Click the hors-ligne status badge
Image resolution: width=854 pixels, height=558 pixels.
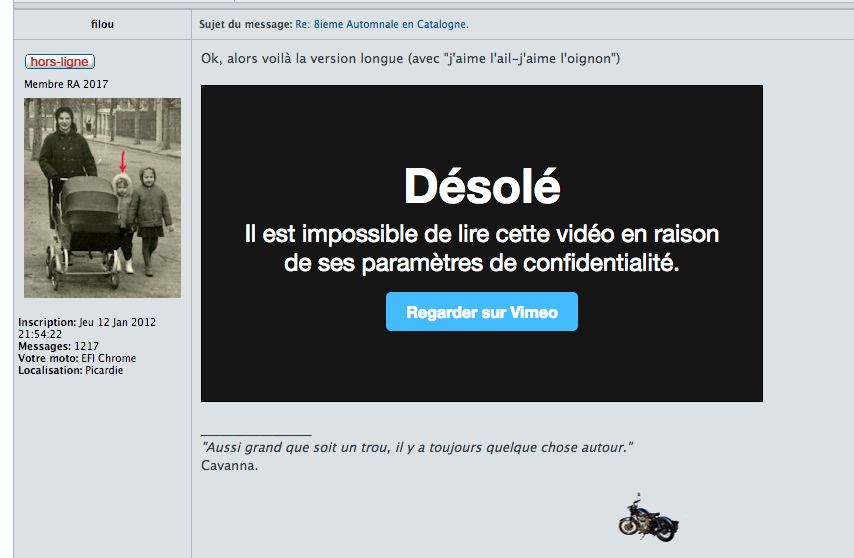point(60,62)
